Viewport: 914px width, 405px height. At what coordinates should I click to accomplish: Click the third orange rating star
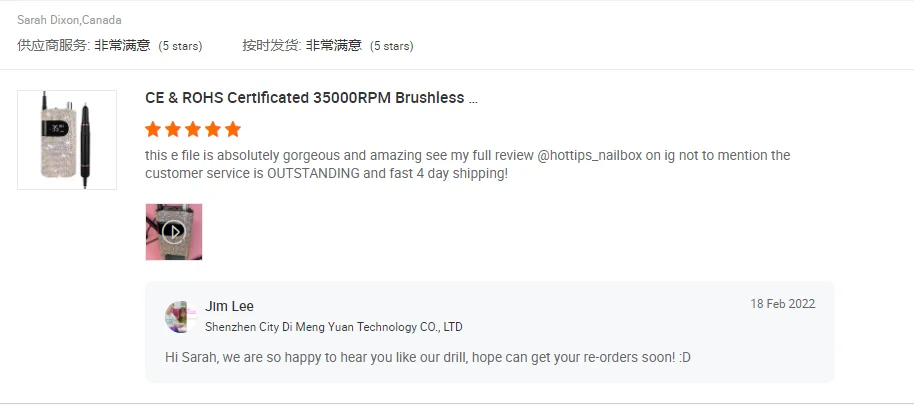193,129
